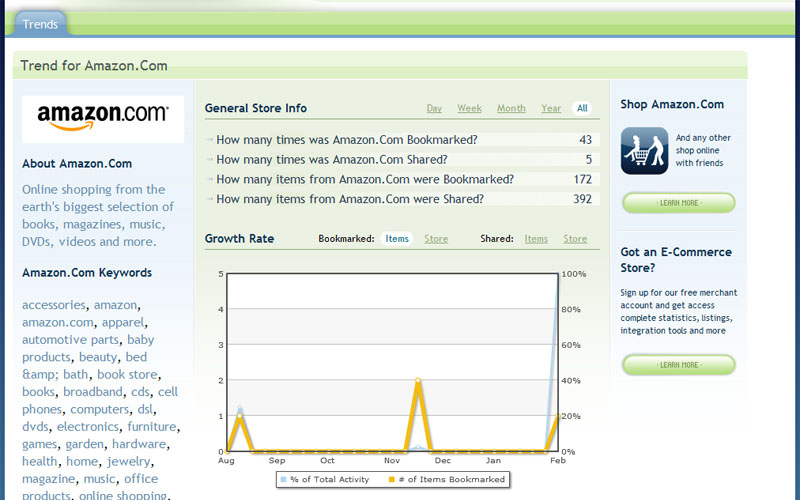Open the games keyword link
Screen dimensions: 800x500
click(x=39, y=444)
